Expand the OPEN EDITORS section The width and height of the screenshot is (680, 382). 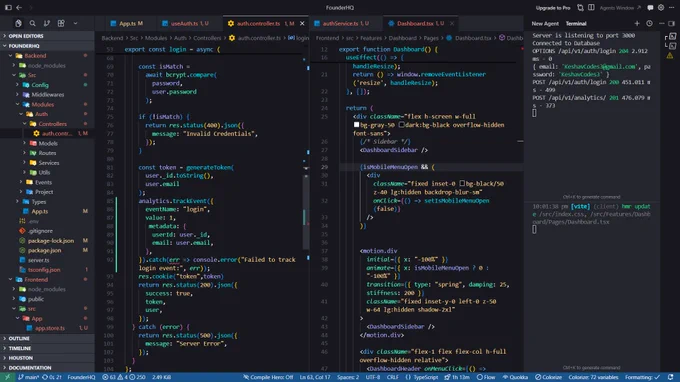[x=47, y=36]
